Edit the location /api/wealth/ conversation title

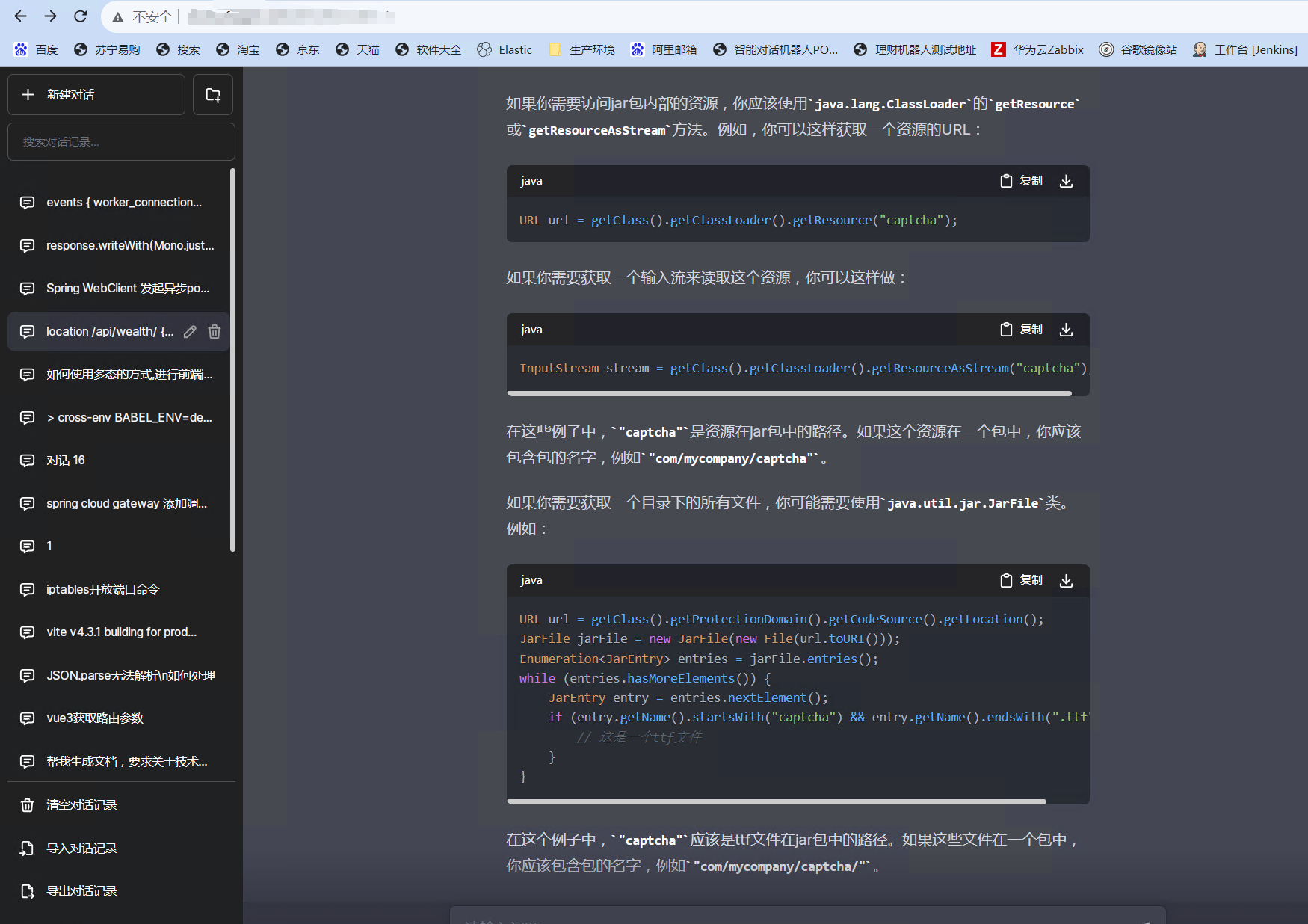(191, 332)
